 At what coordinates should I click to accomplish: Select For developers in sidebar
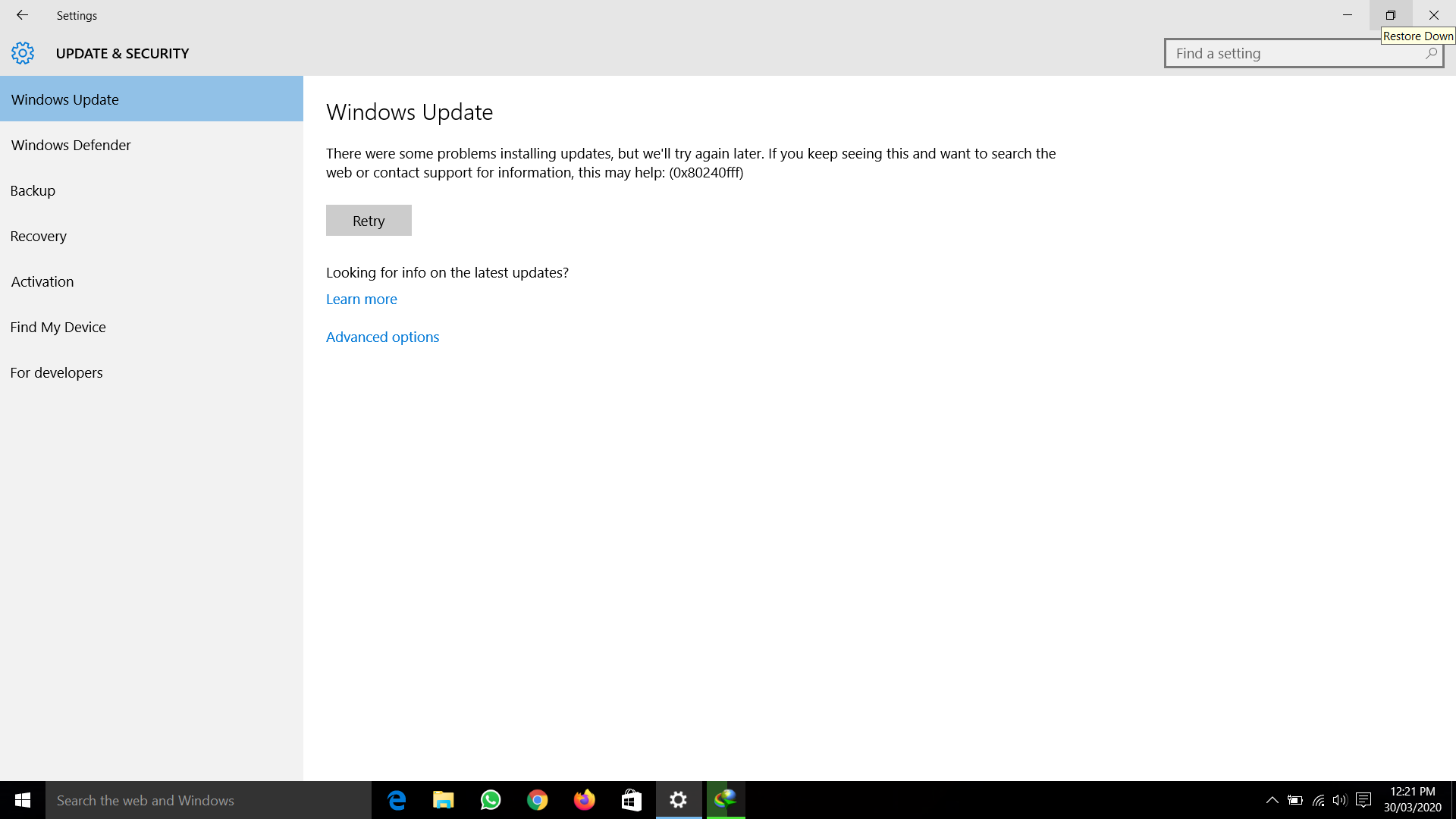[x=57, y=372]
